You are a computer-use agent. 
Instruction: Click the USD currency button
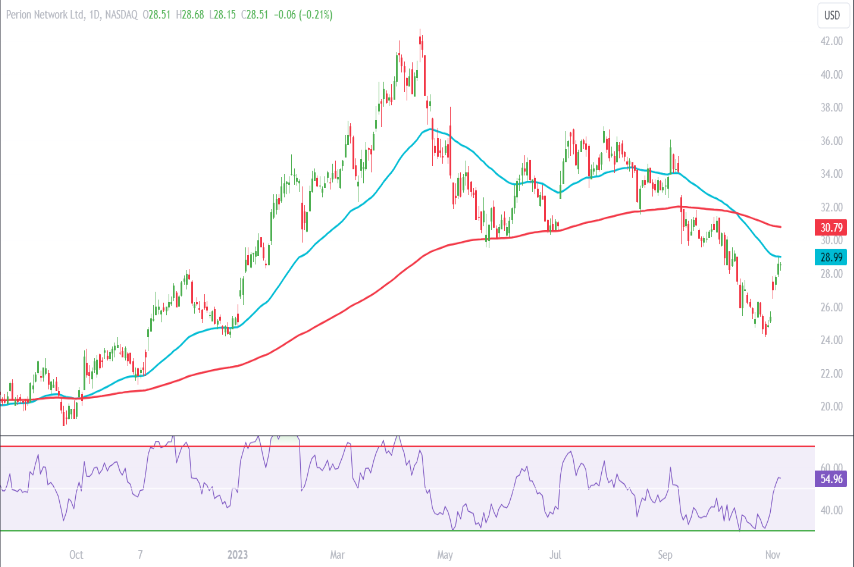click(832, 15)
